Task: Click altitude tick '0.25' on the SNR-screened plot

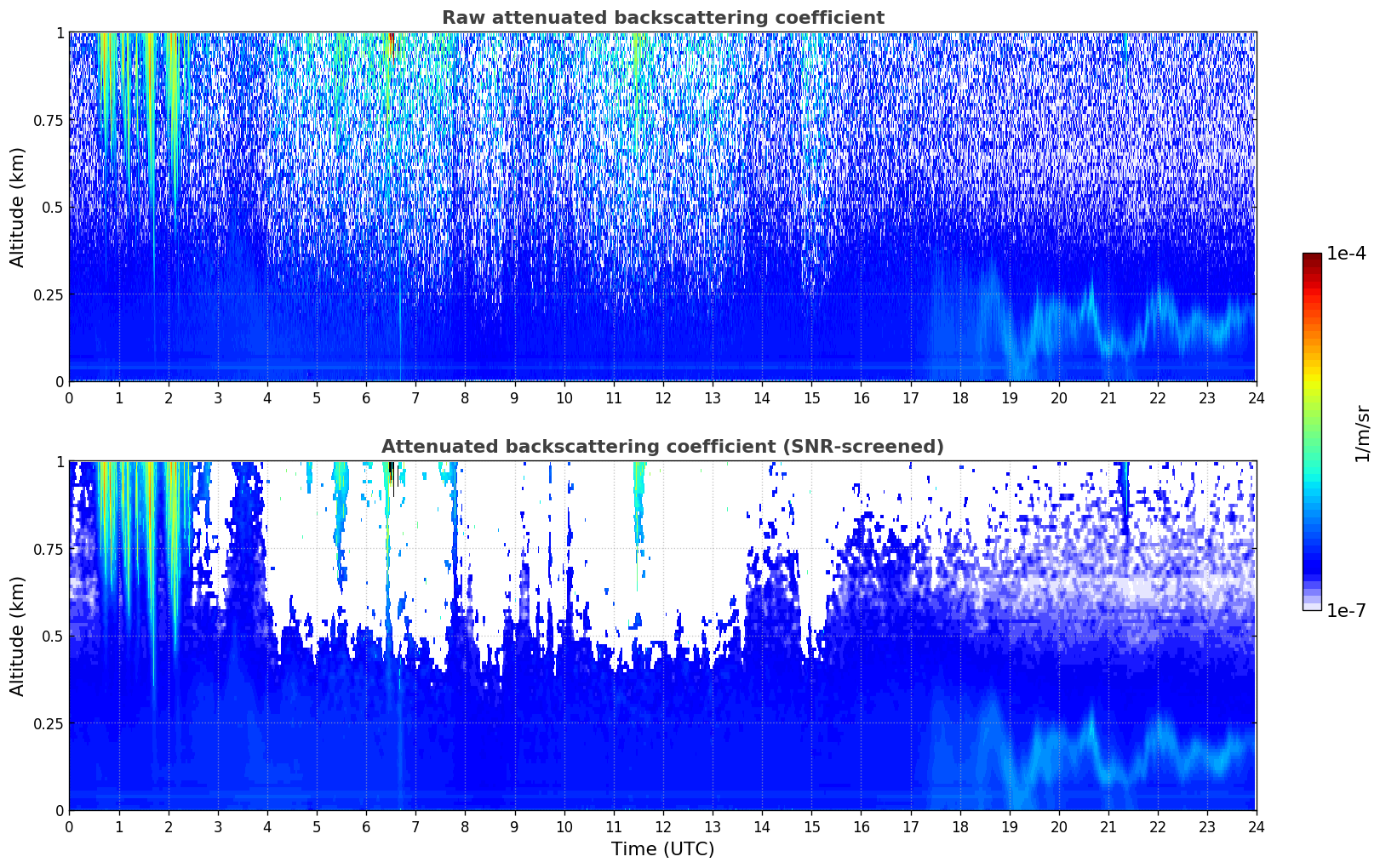Action: coord(49,723)
